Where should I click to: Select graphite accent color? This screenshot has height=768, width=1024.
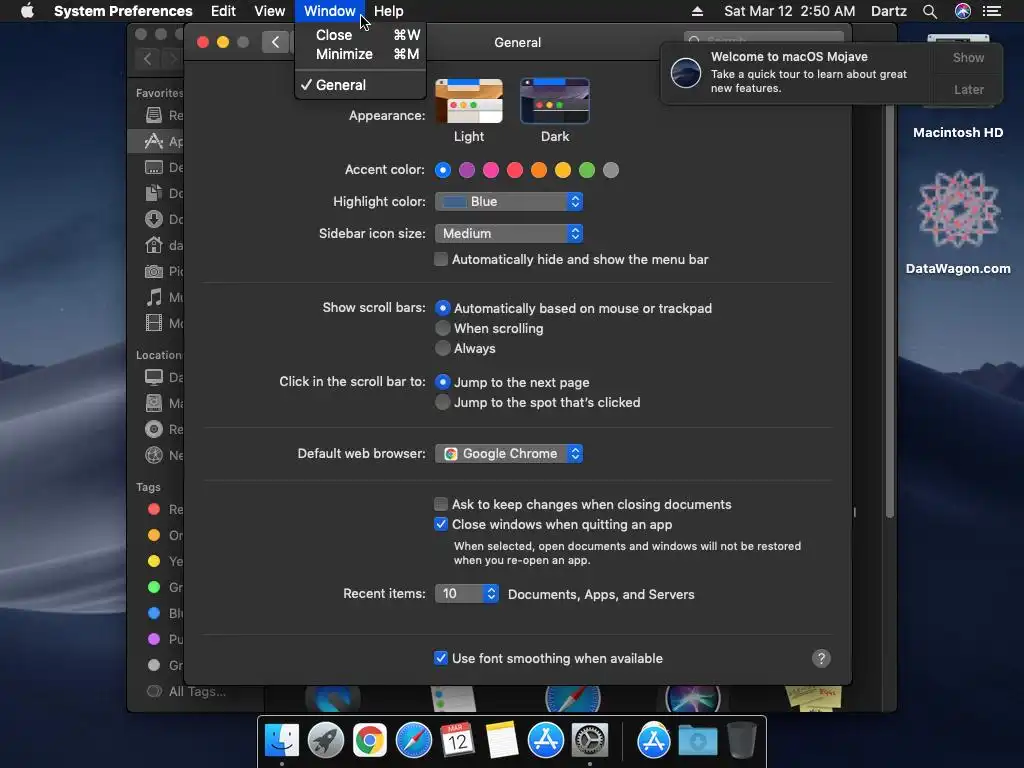(611, 170)
